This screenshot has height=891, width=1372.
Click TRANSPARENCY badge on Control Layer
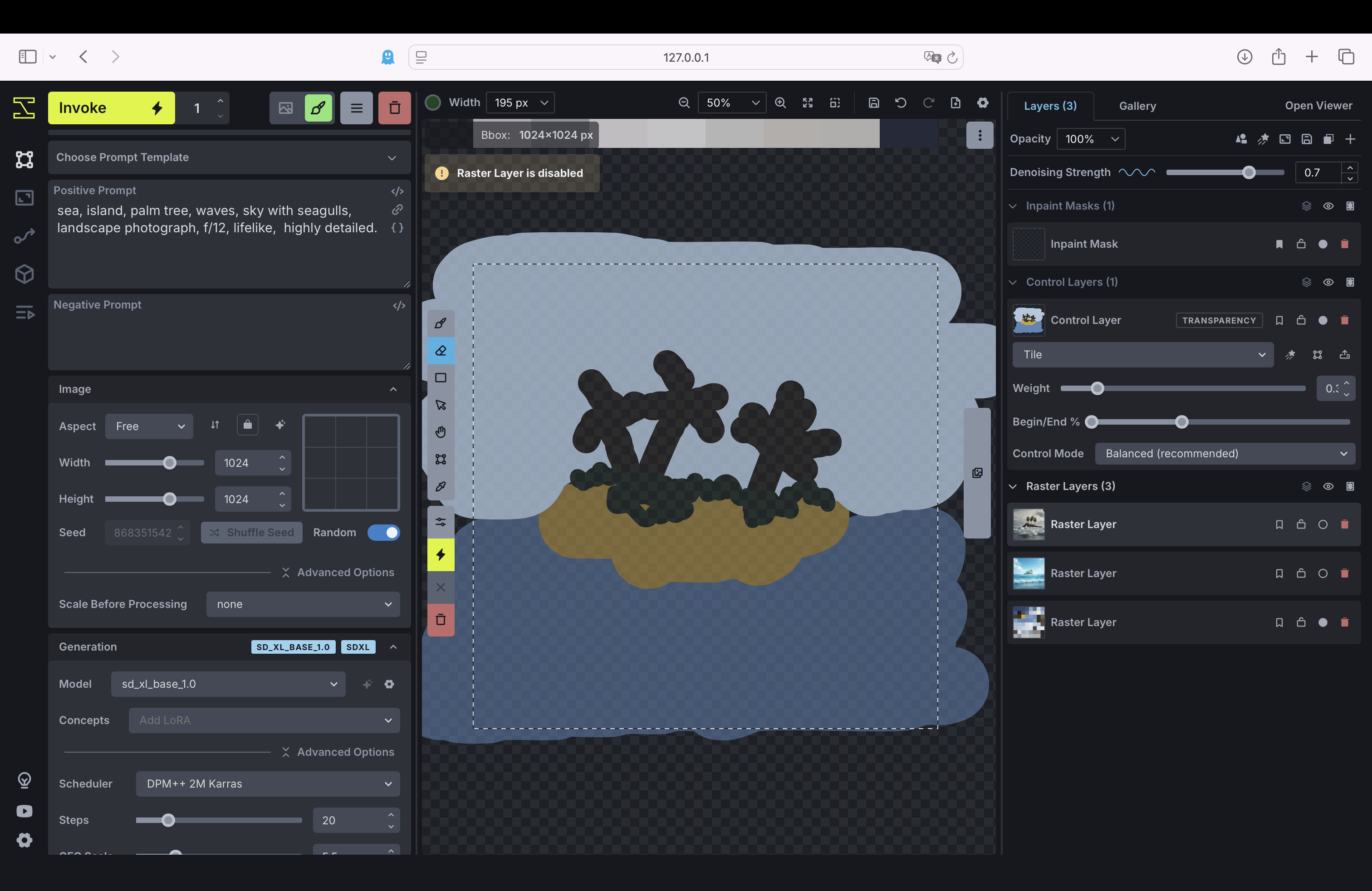[x=1219, y=320]
